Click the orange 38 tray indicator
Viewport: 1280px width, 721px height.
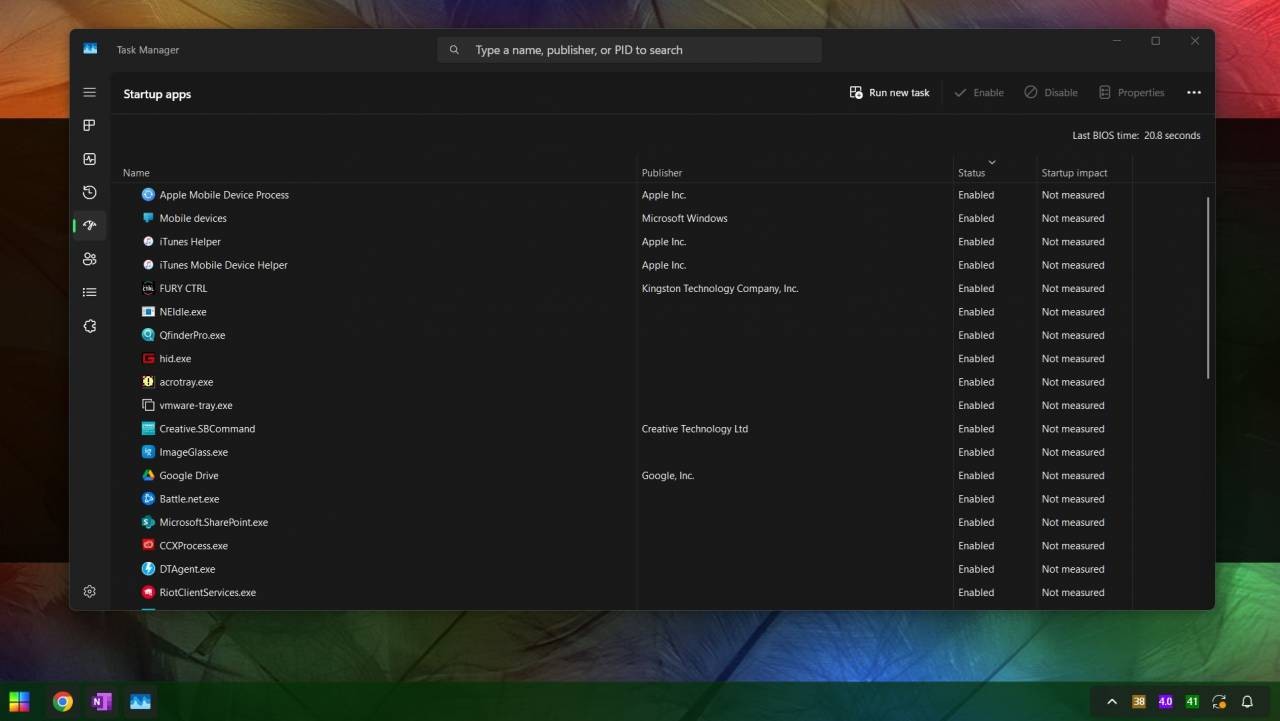1139,701
